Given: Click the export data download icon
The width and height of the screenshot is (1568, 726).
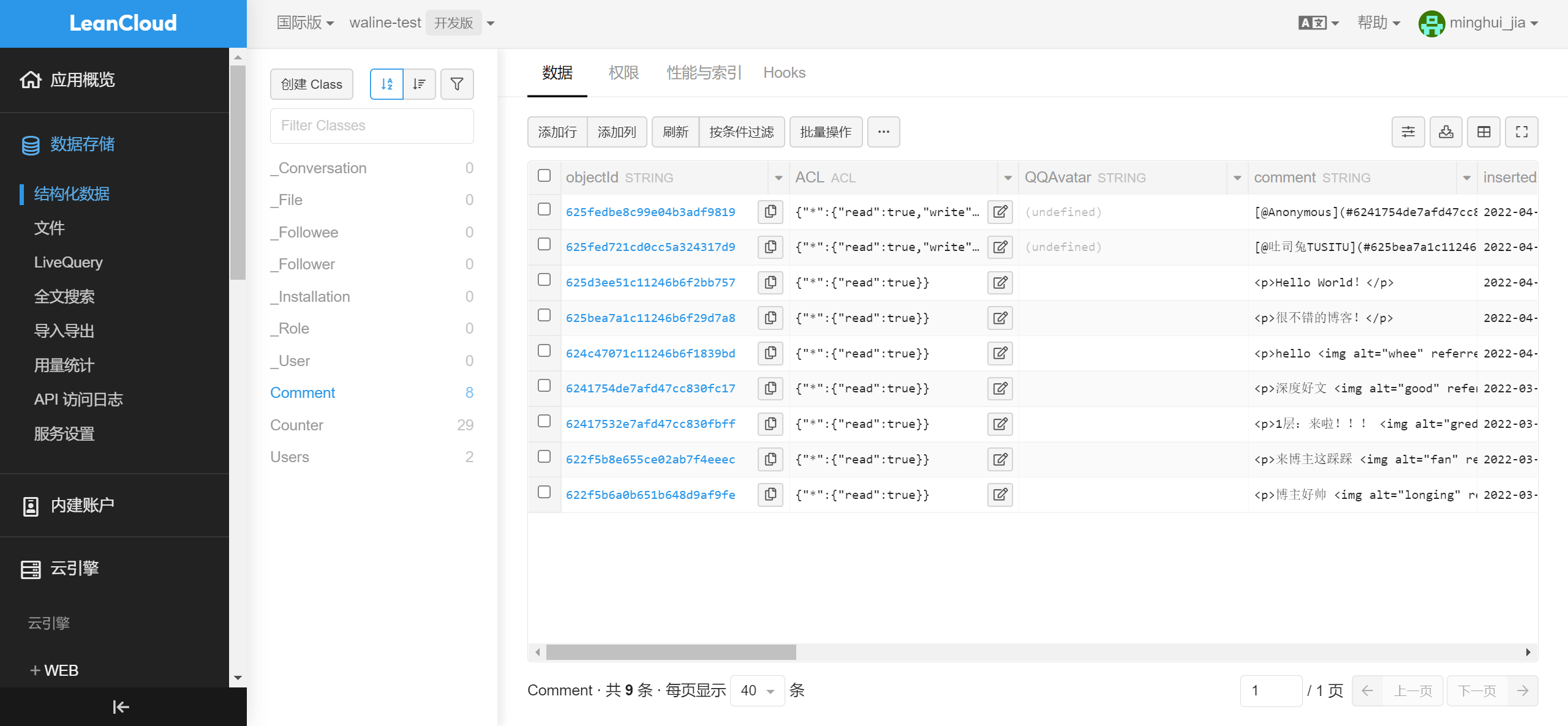Looking at the screenshot, I should pyautogui.click(x=1445, y=132).
